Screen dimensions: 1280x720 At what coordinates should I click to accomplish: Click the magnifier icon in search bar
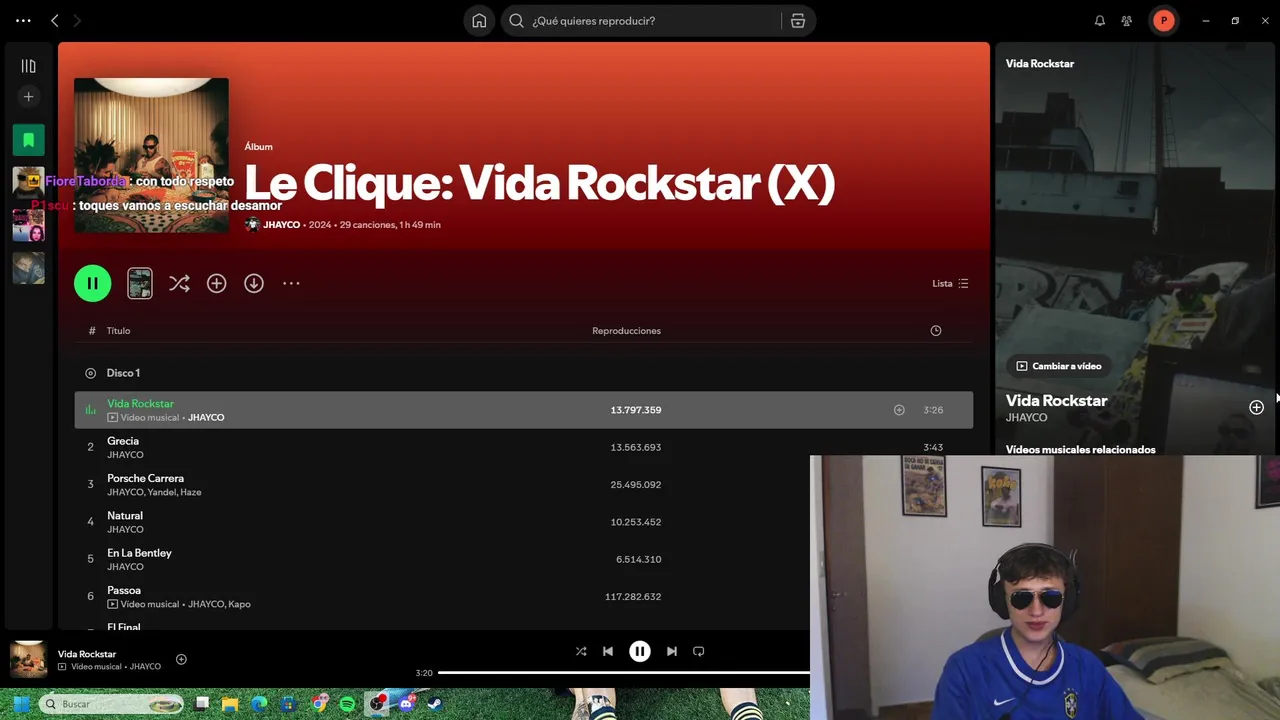tap(516, 21)
